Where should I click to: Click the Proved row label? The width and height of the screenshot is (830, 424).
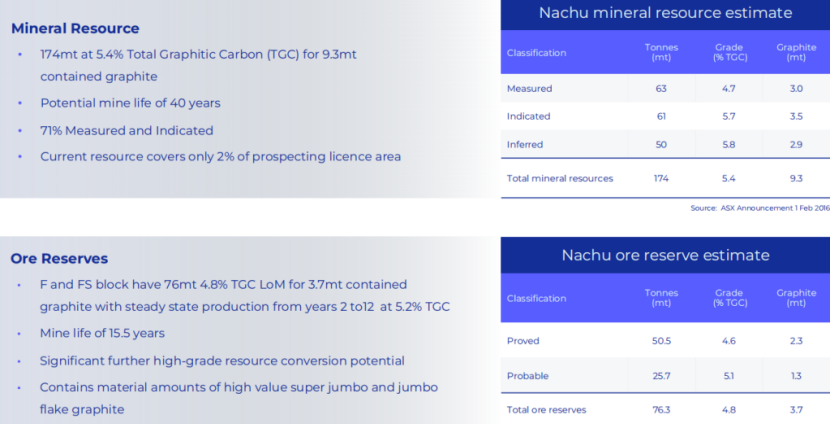(523, 341)
